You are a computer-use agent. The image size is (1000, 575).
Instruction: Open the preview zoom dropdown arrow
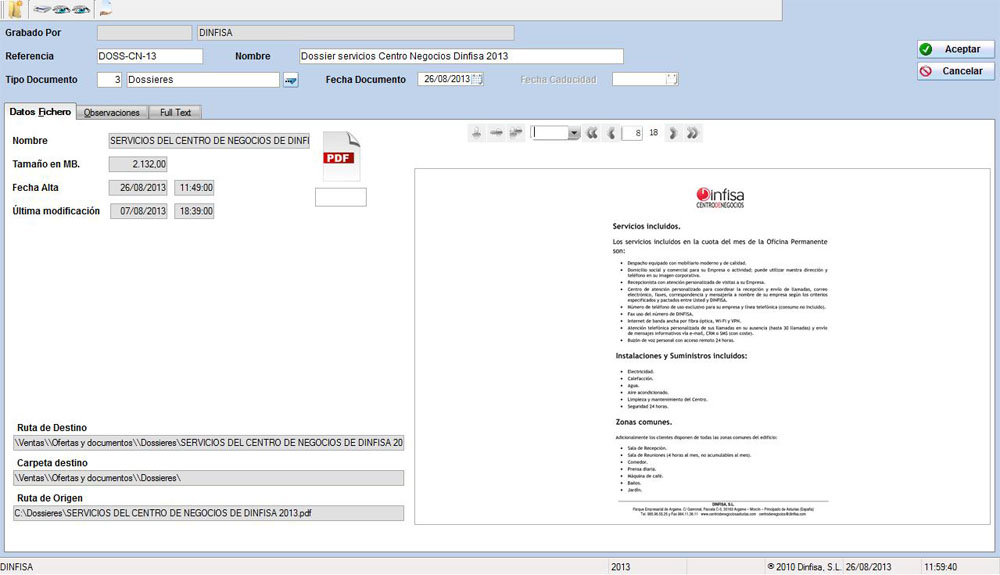pyautogui.click(x=574, y=133)
